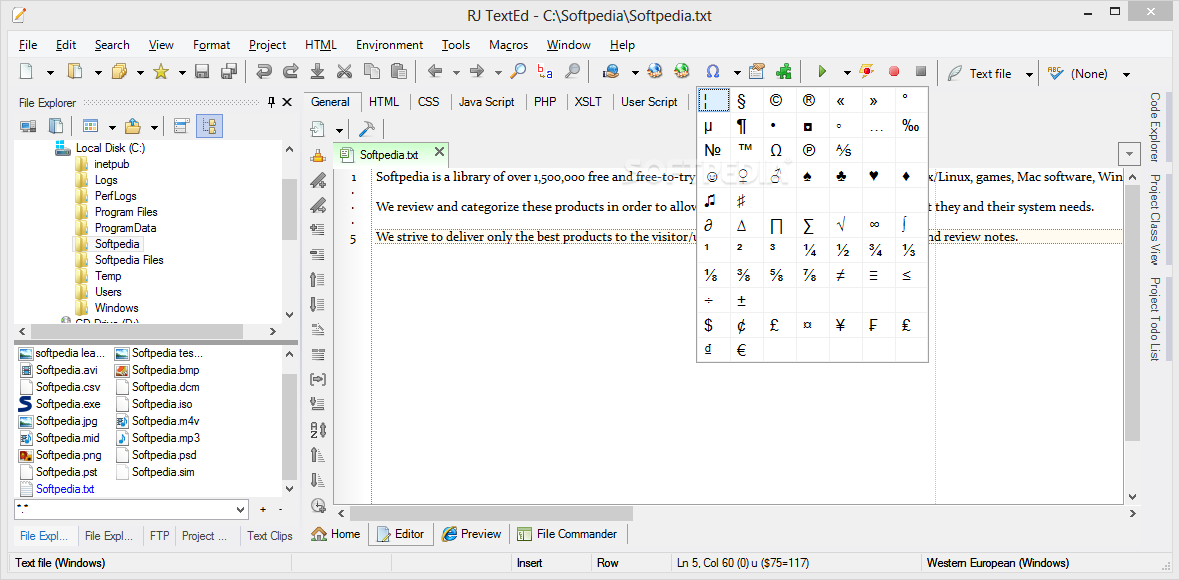Click the A-Z sort lines icon

318,430
